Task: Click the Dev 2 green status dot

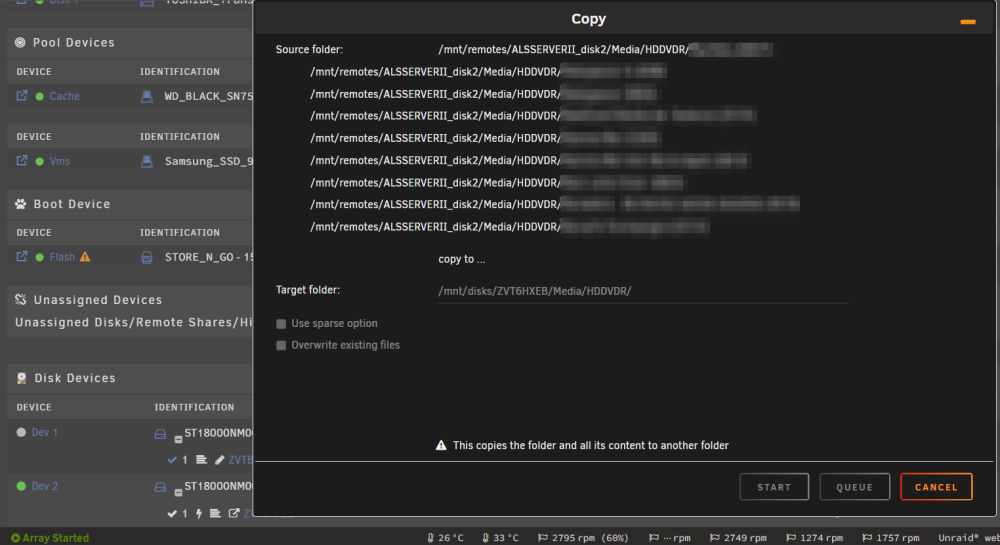Action: pos(21,486)
